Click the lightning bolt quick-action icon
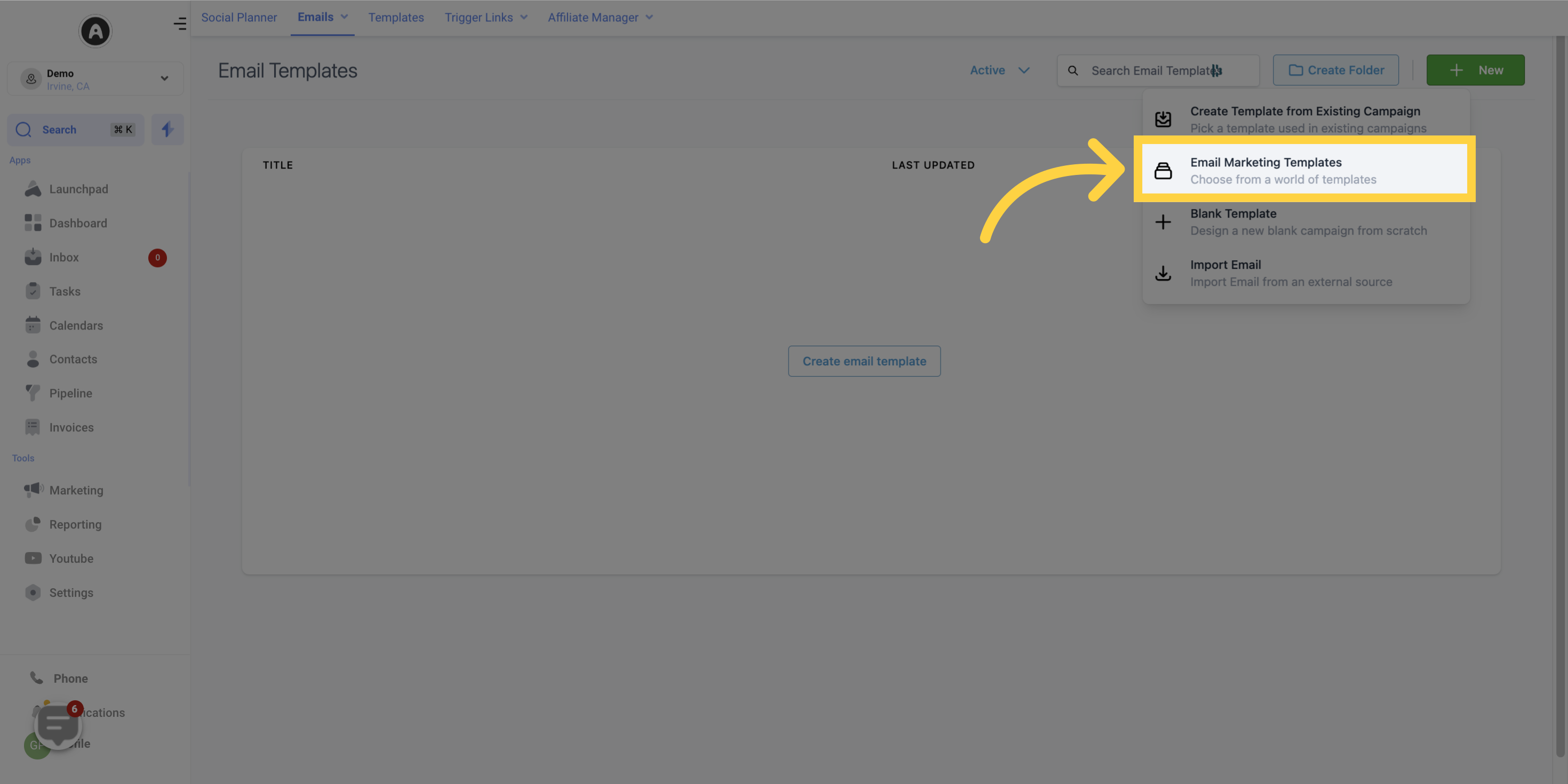The height and width of the screenshot is (784, 1568). 167,129
